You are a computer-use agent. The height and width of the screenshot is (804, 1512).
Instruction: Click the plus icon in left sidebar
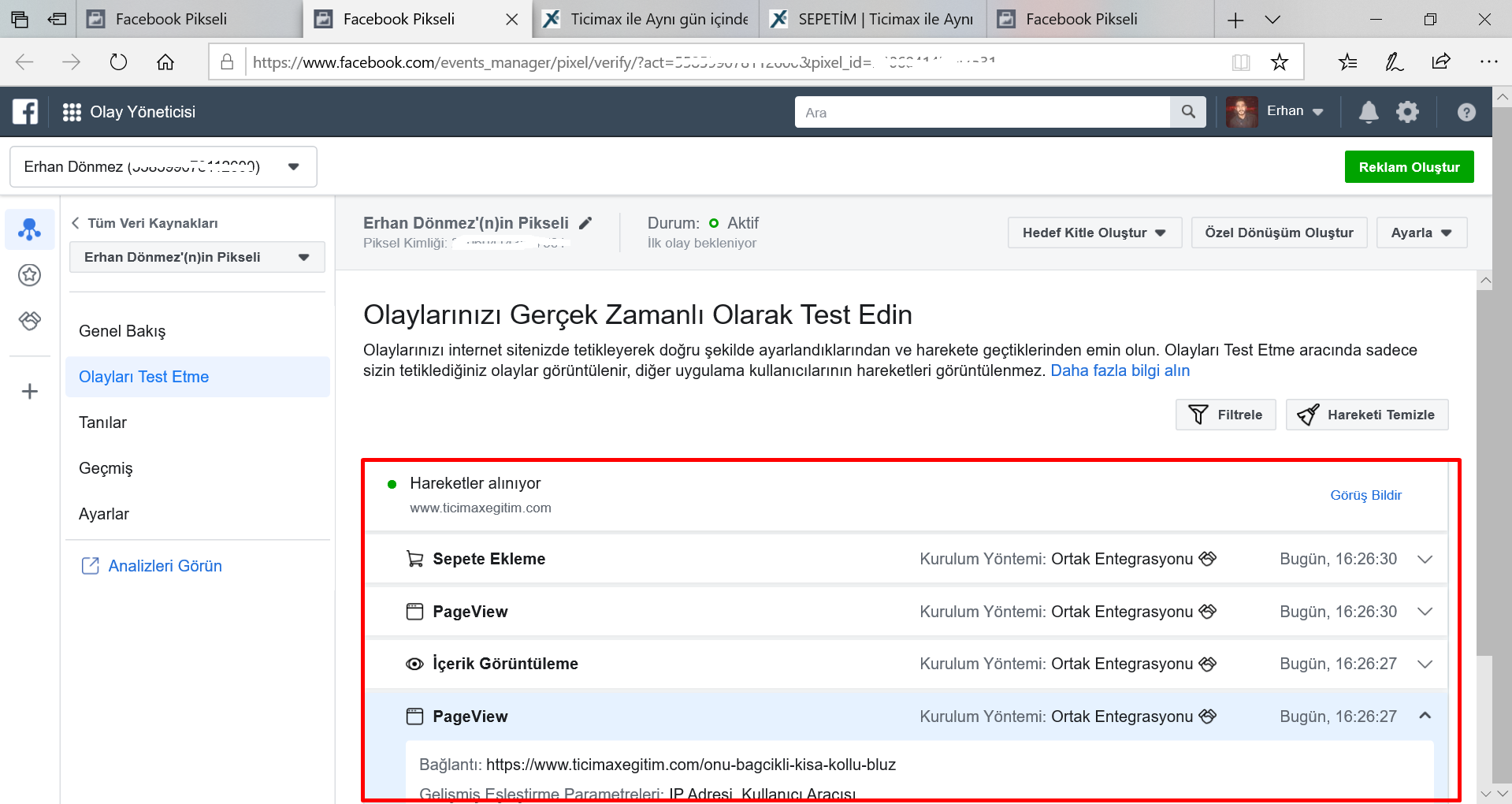pos(30,391)
